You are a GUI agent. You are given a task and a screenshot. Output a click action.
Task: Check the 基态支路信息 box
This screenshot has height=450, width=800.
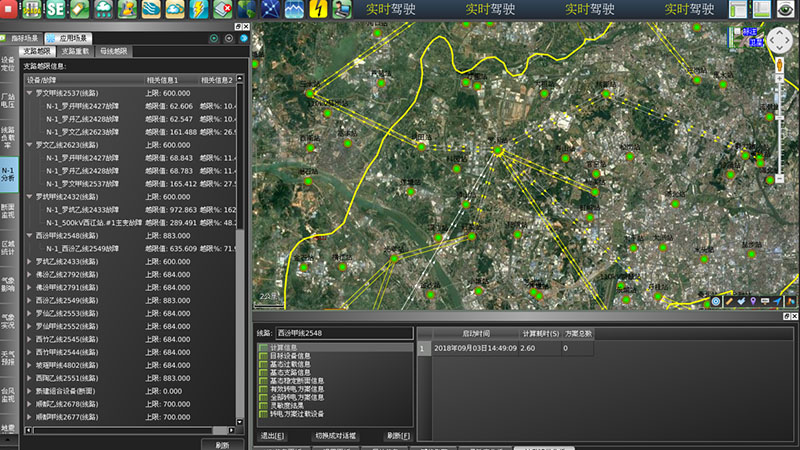264,372
